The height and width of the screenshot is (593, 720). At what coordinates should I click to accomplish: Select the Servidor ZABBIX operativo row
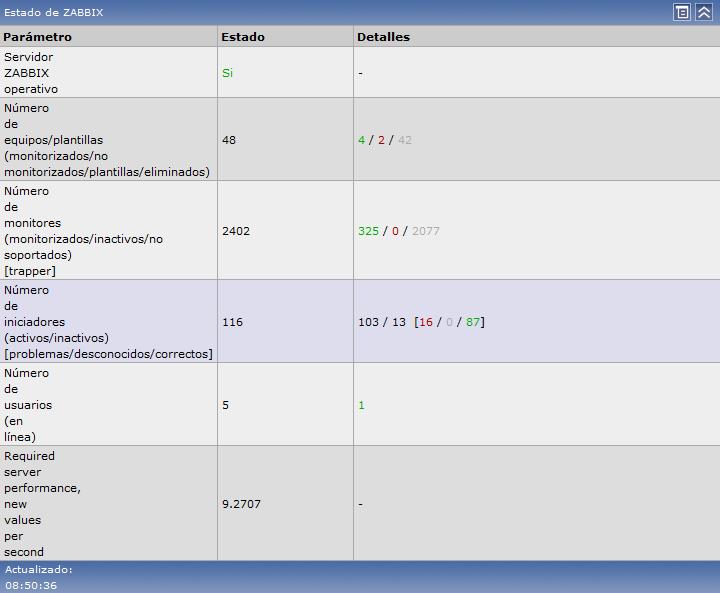30,73
